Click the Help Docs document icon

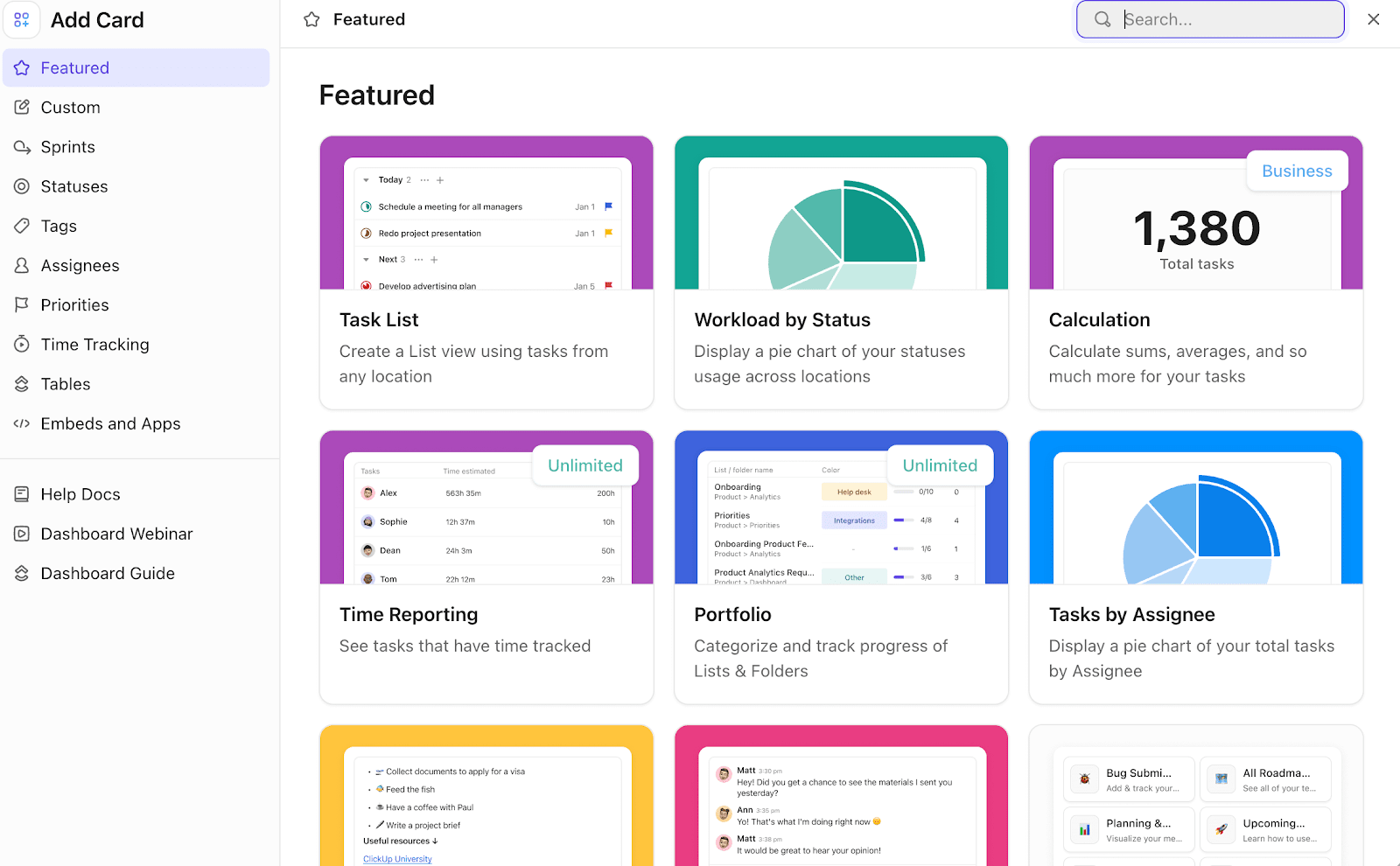pos(22,494)
